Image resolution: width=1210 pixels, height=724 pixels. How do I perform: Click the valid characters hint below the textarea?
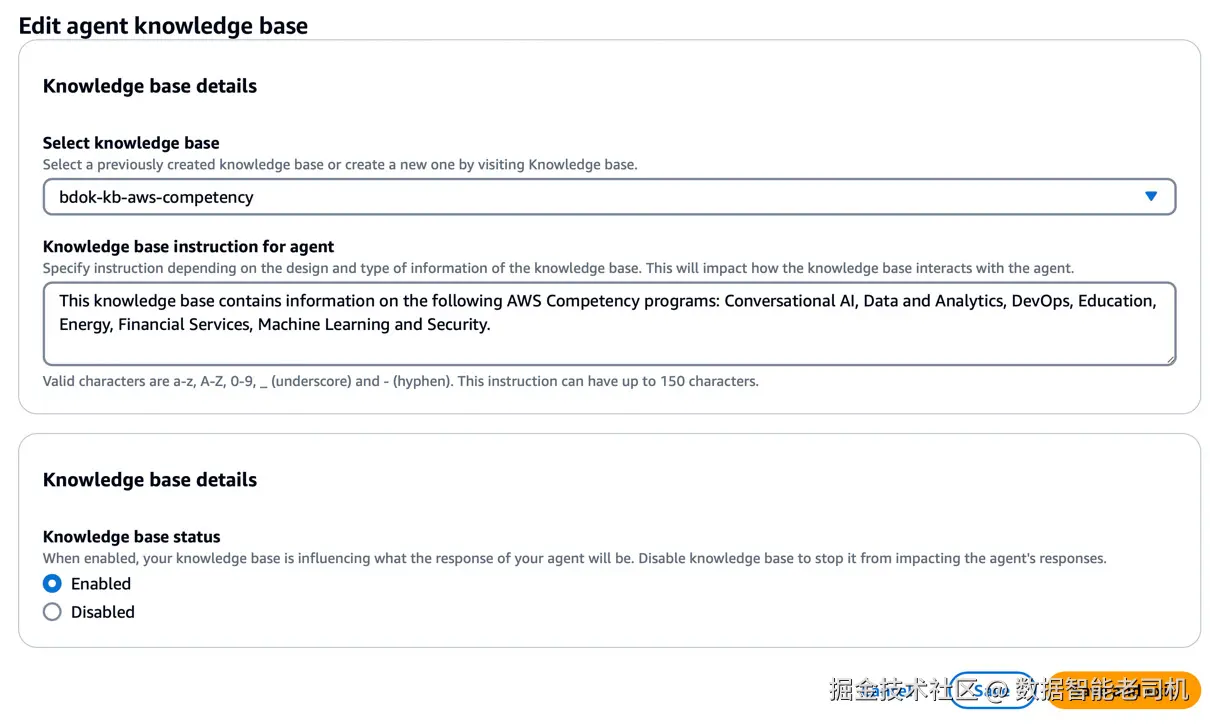(400, 381)
